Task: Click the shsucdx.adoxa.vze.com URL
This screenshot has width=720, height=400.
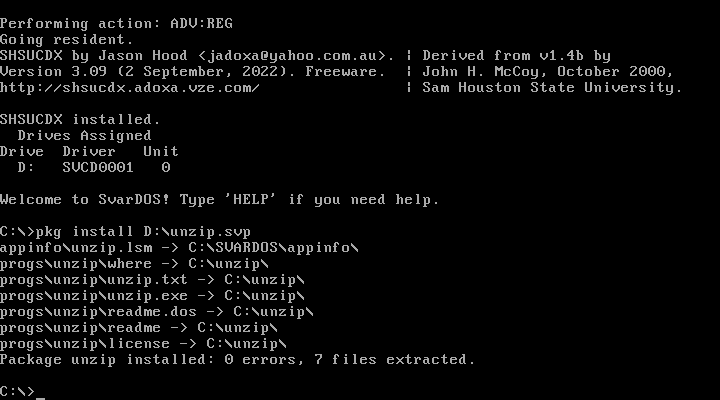Action: [130, 87]
